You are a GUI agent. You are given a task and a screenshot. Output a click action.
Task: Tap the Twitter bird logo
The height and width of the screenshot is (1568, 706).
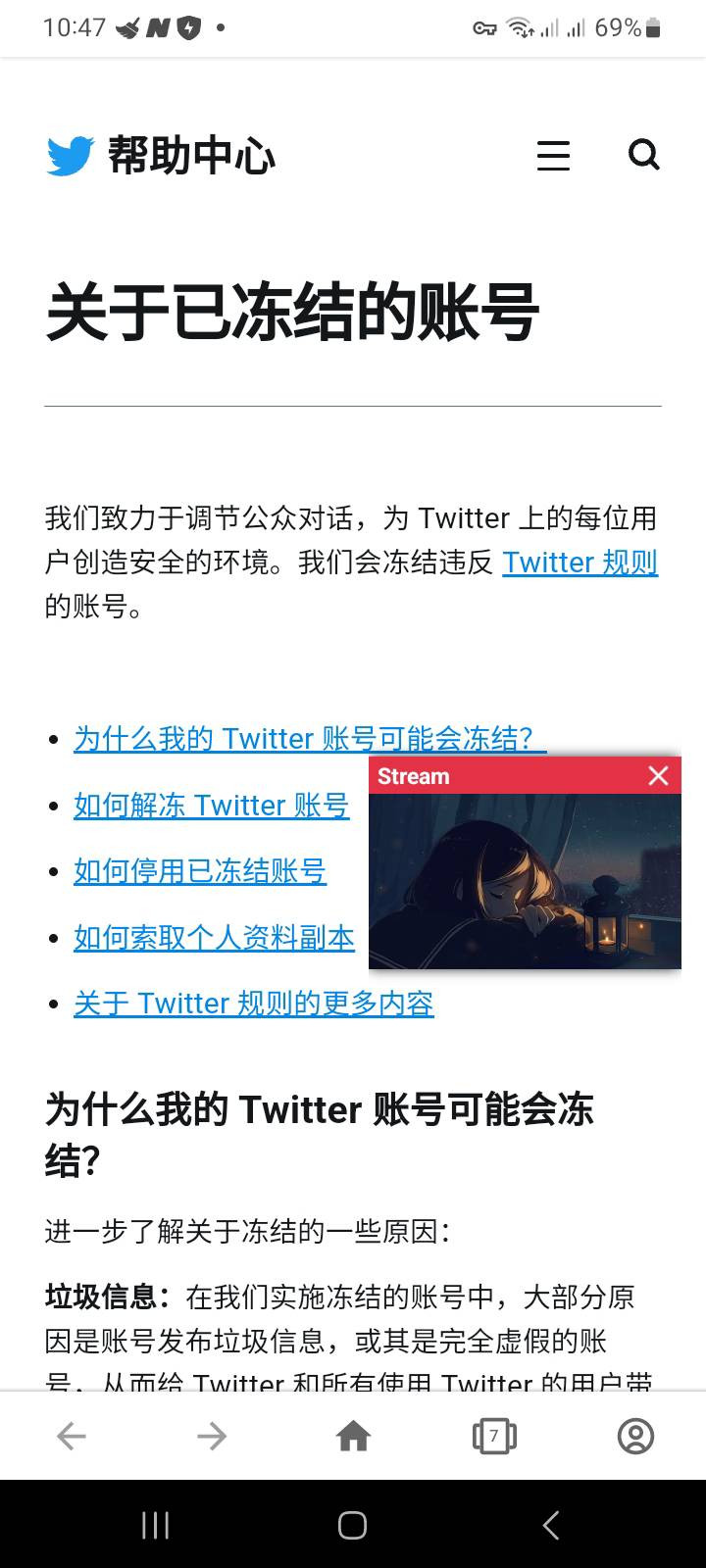click(x=71, y=156)
